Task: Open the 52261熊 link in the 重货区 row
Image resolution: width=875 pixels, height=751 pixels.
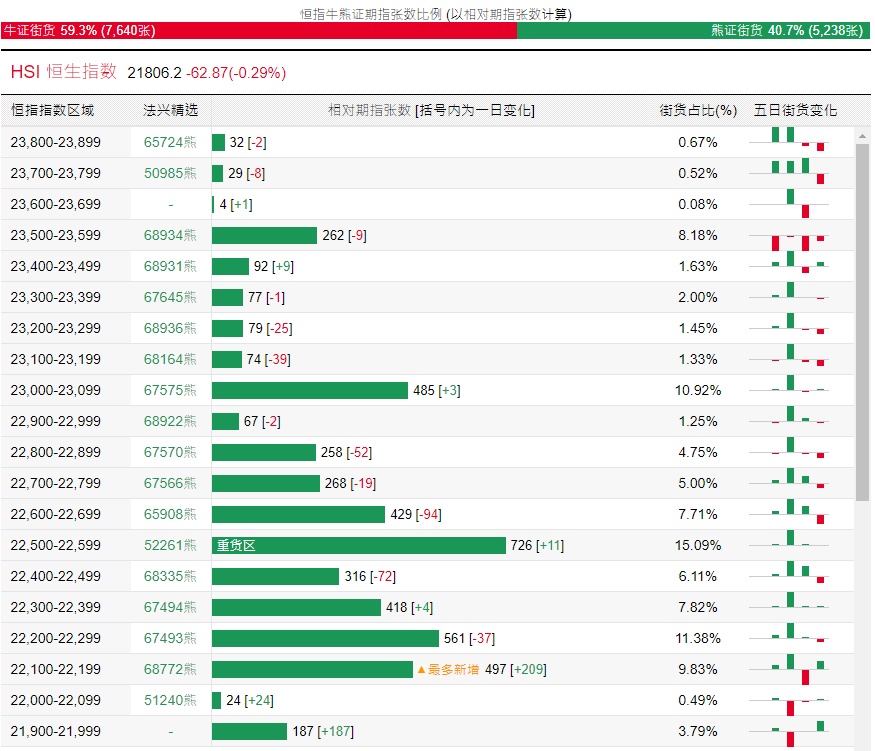Action: click(170, 545)
